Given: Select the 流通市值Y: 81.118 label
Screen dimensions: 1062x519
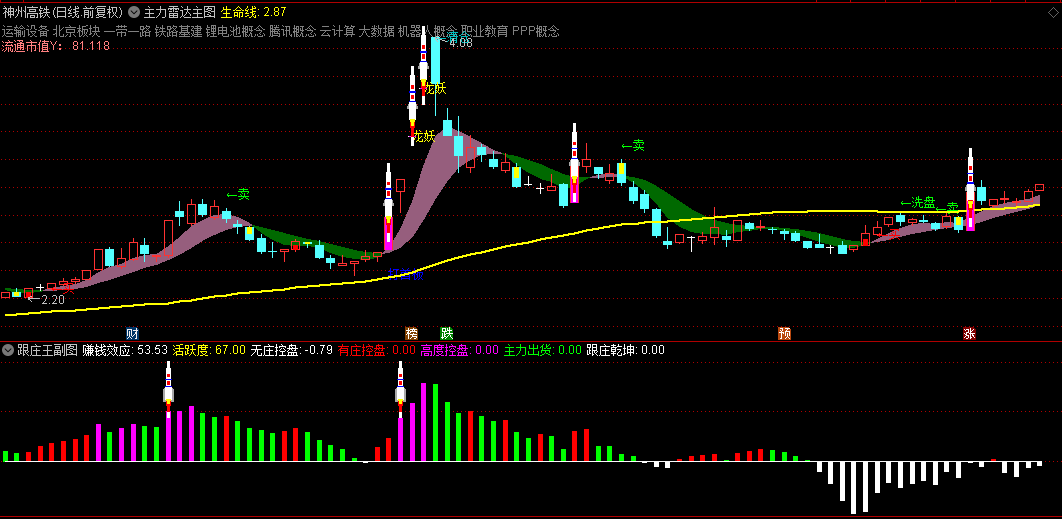Looking at the screenshot, I should (x=56, y=46).
